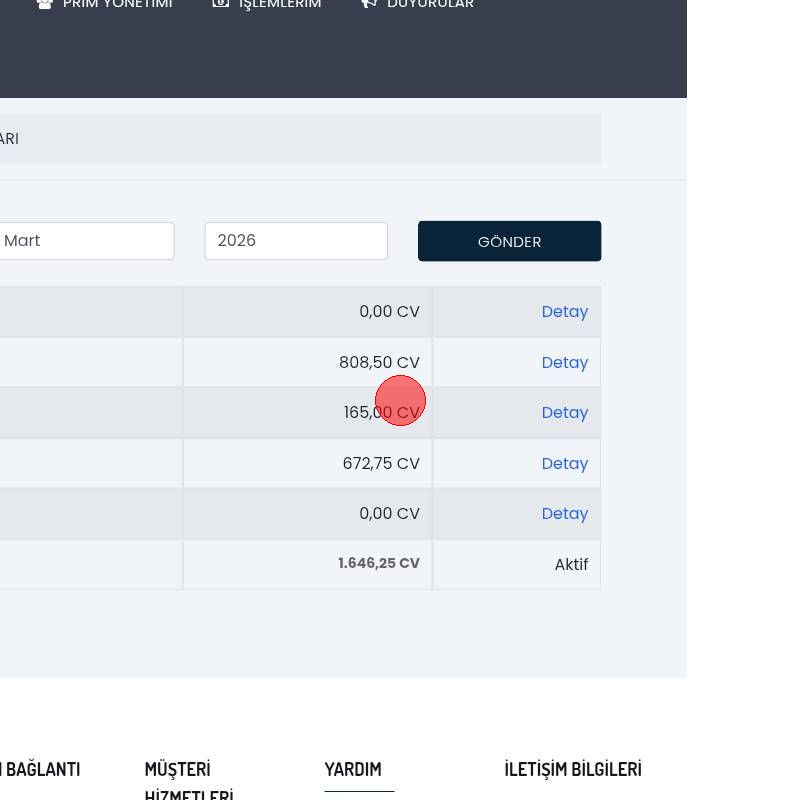Click the 808,50 CV value cell
This screenshot has width=800, height=800.
click(x=379, y=363)
